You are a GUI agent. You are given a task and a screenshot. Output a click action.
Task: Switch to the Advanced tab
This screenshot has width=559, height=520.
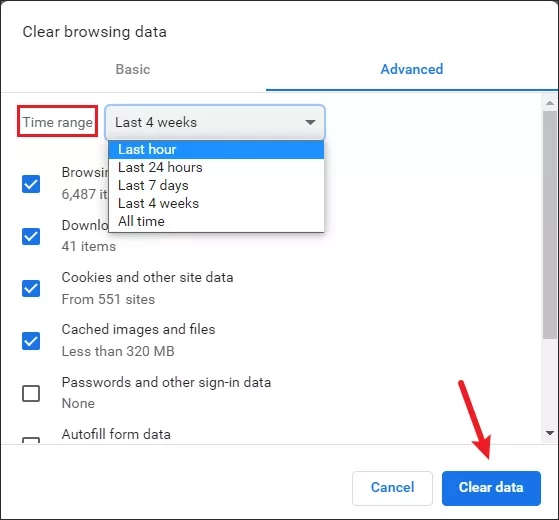coord(412,69)
